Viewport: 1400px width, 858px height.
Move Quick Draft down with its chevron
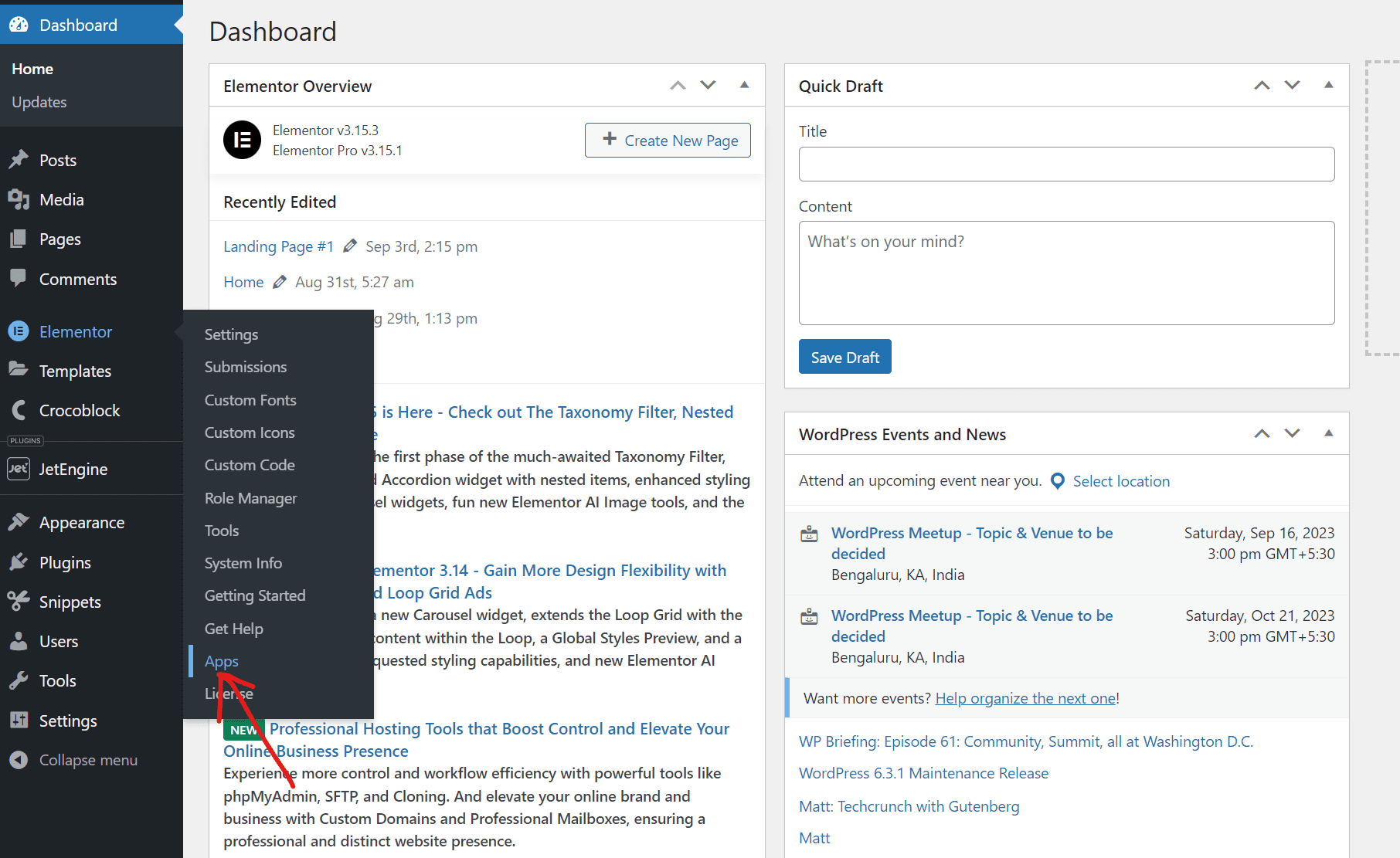click(x=1292, y=85)
